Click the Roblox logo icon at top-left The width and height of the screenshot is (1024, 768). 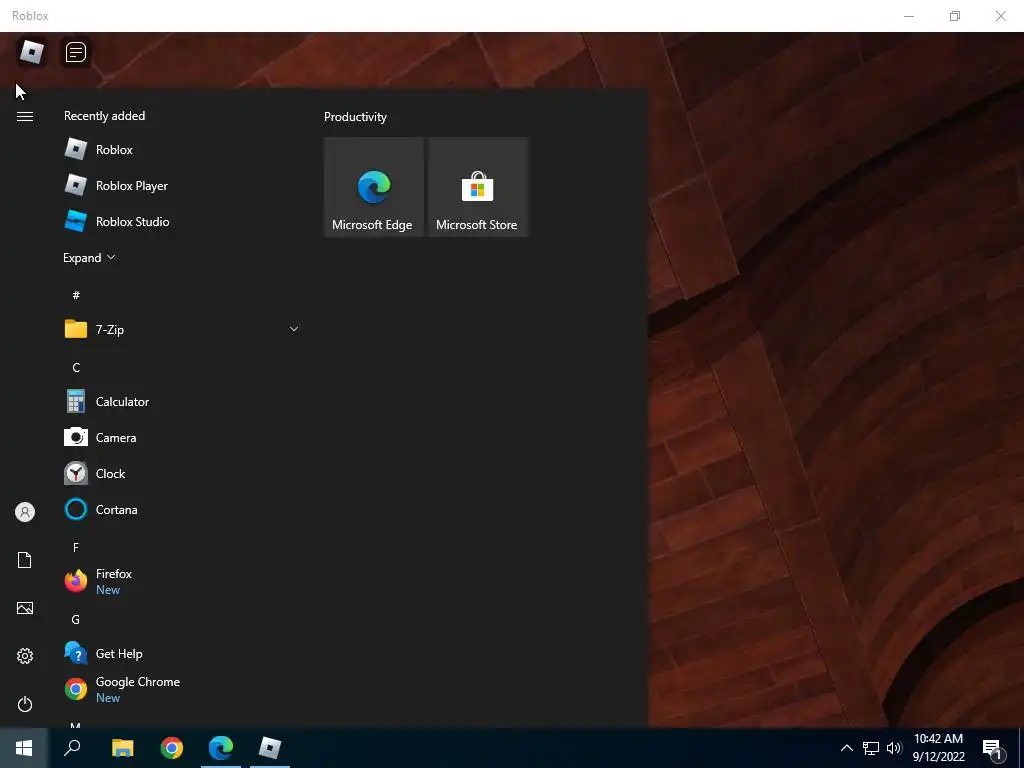tap(31, 52)
